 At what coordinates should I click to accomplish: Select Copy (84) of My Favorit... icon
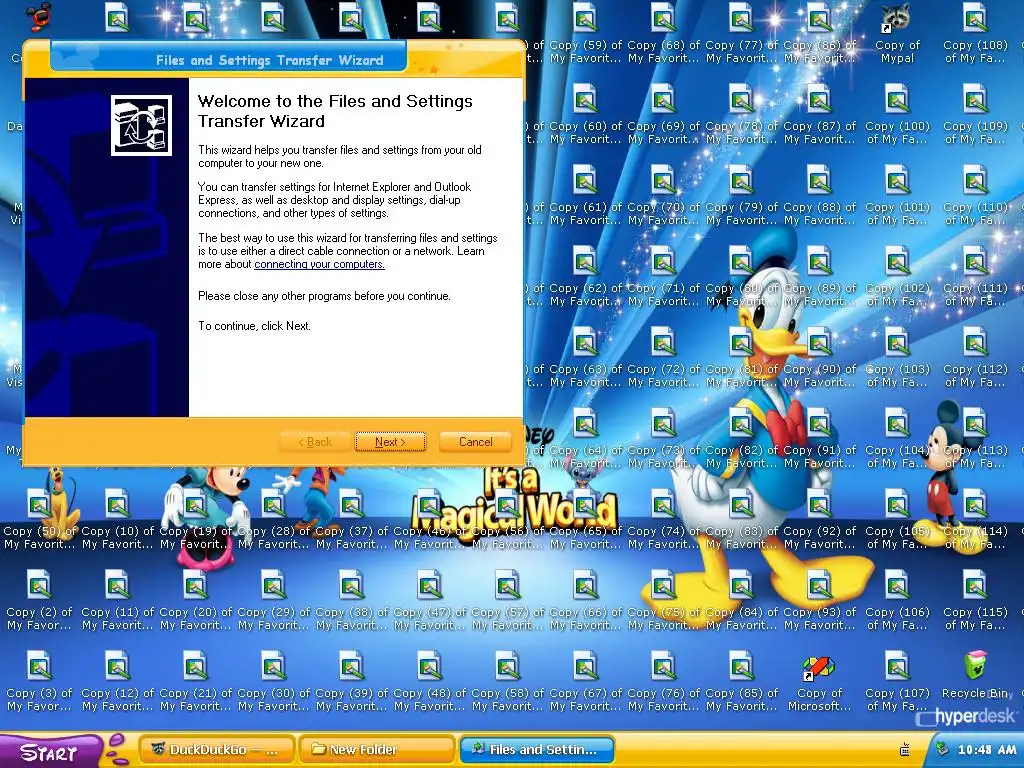pos(741,584)
